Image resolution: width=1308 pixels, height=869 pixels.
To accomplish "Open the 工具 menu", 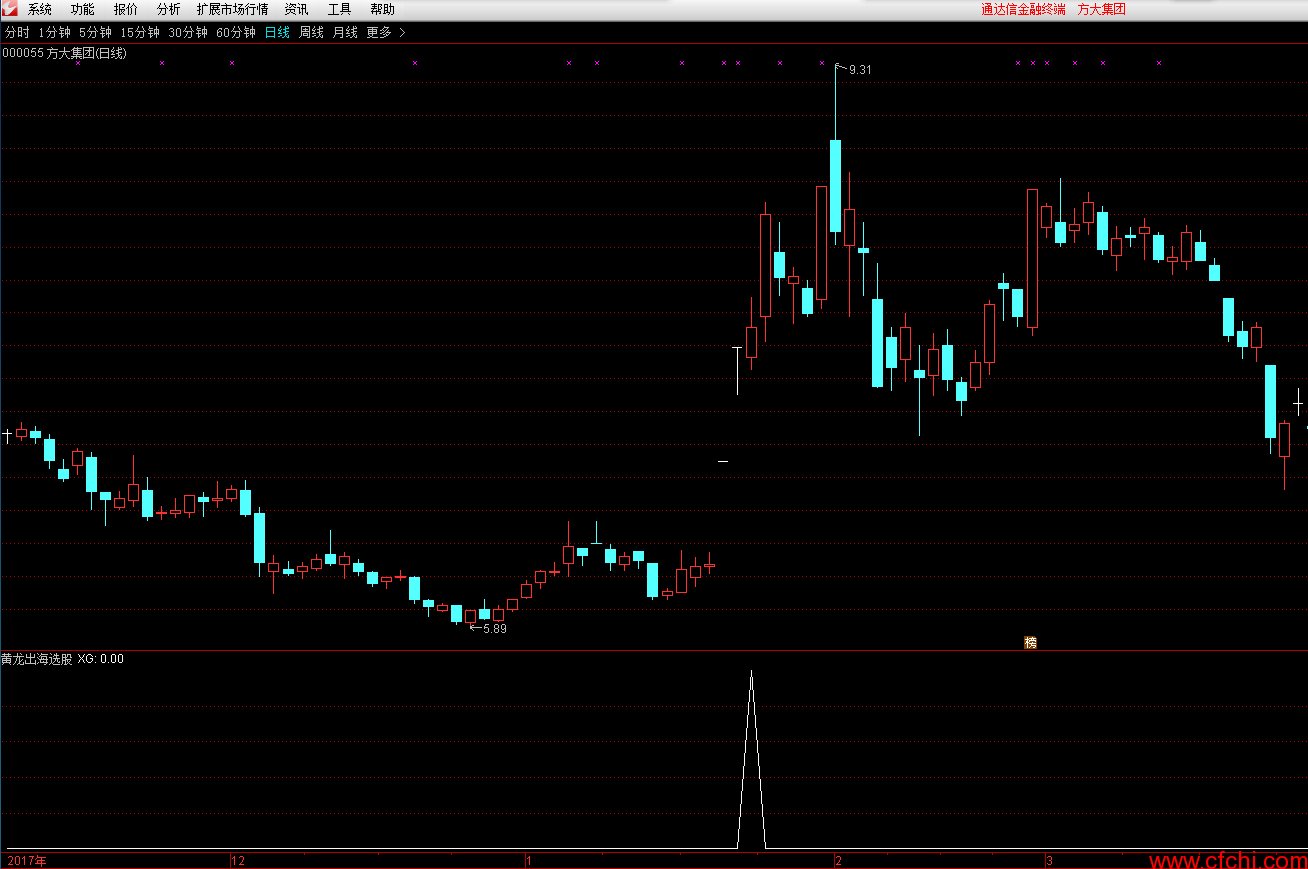I will [x=340, y=9].
